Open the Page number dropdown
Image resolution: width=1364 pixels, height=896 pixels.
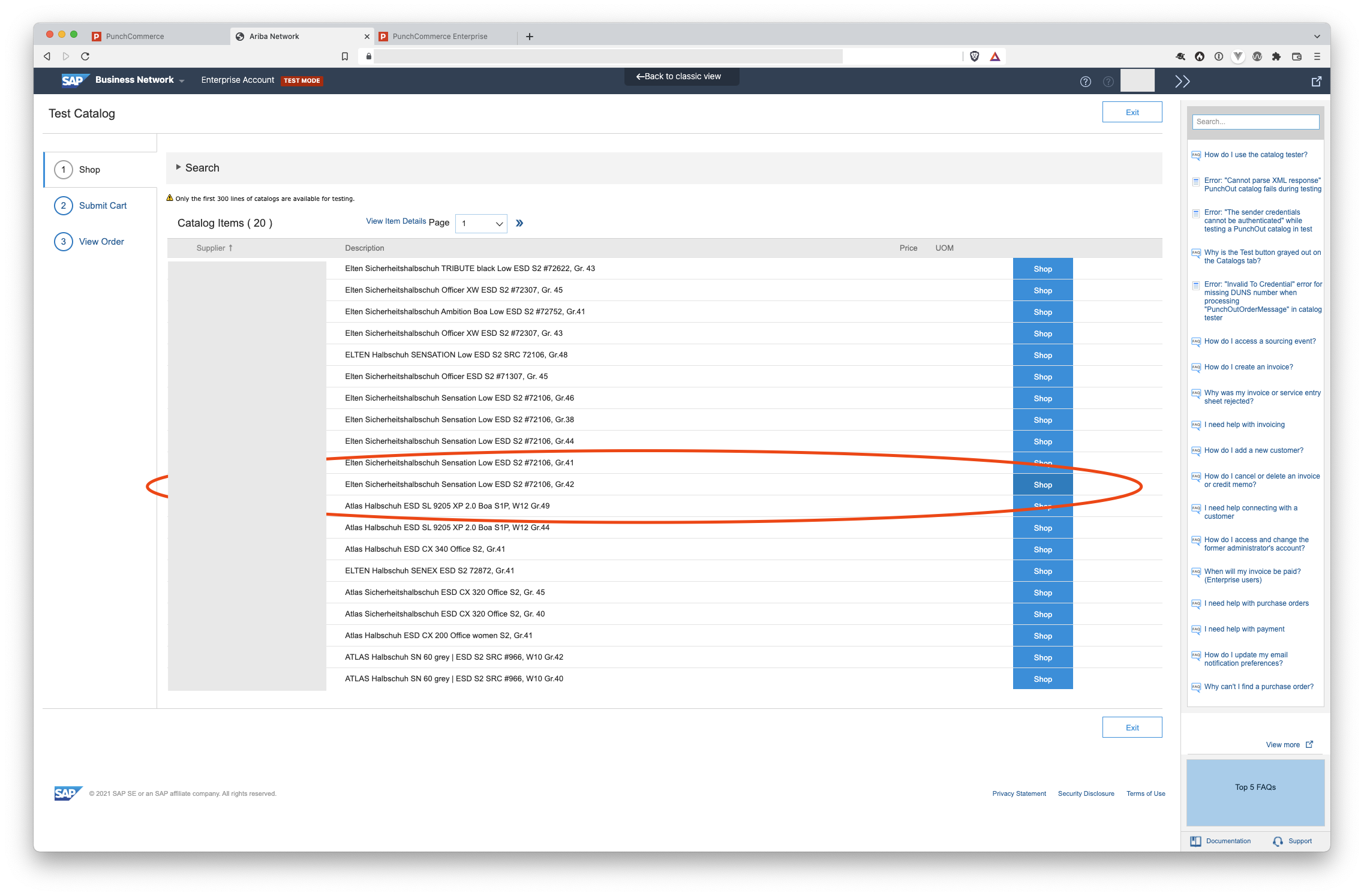tap(481, 223)
